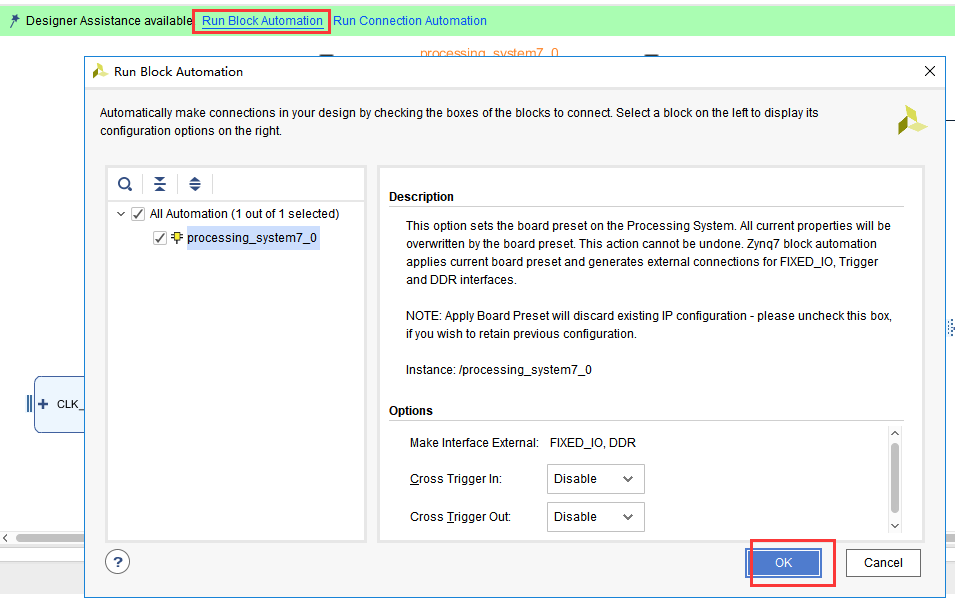Click the Run Connection Automation link
955x604 pixels.
click(x=410, y=21)
